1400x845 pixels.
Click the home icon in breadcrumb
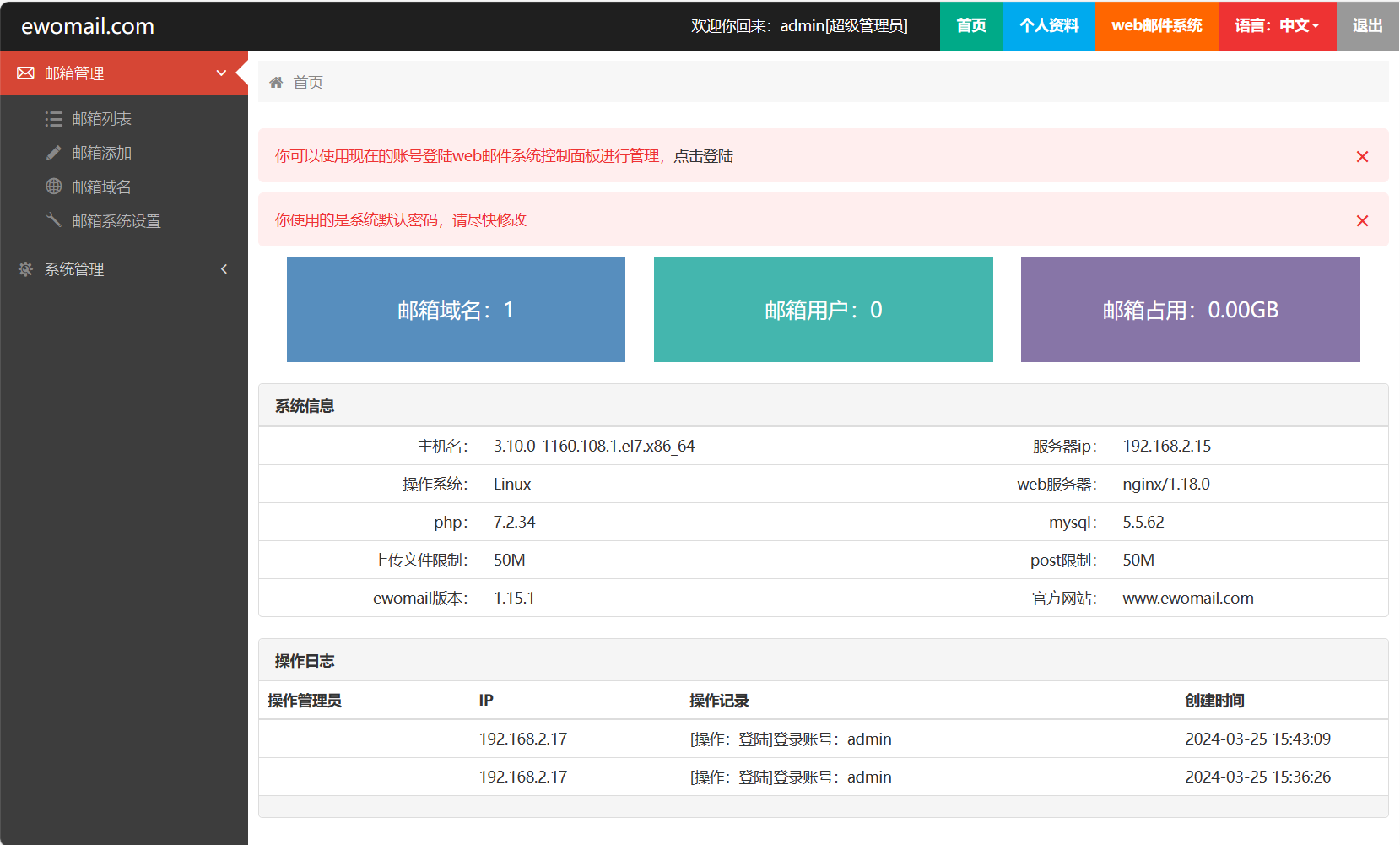276,83
